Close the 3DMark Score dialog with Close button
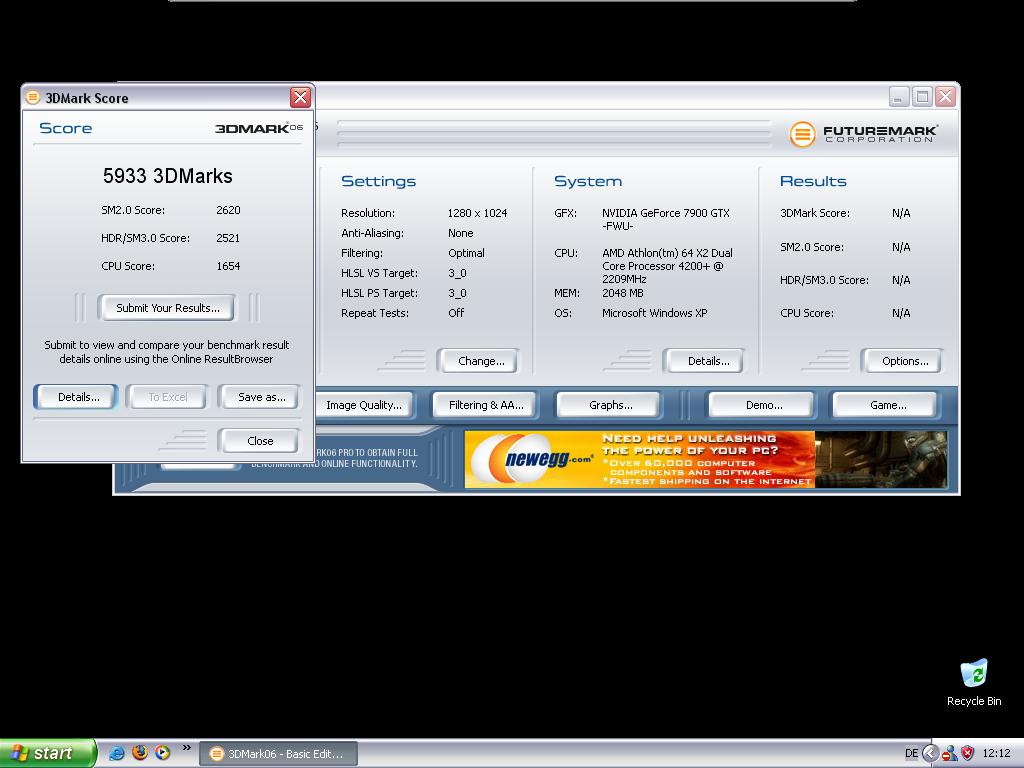 pos(259,441)
